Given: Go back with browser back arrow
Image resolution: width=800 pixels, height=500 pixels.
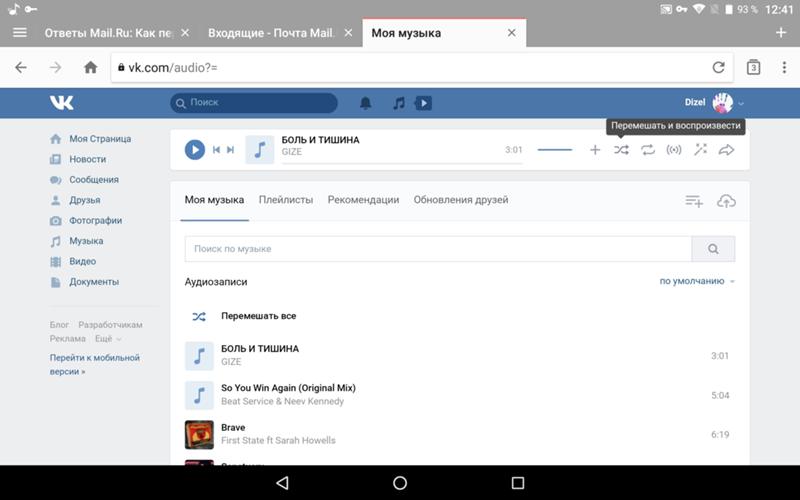Looking at the screenshot, I should coord(21,67).
